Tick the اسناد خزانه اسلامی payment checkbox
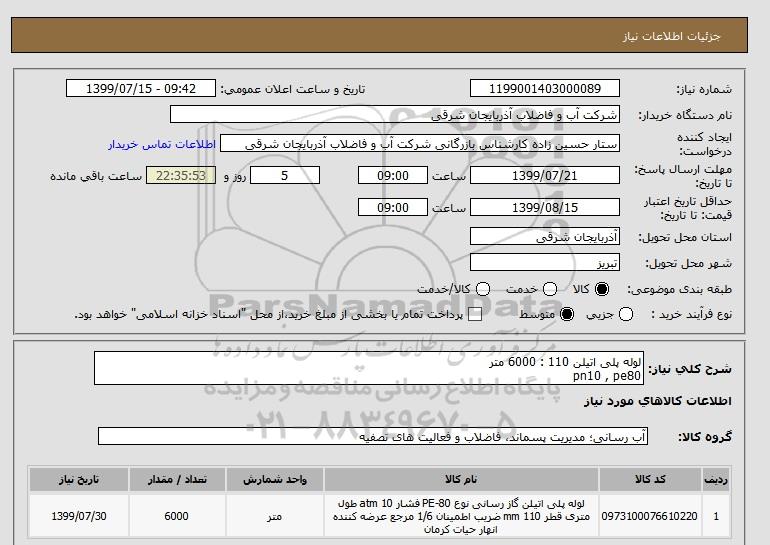This screenshot has width=770, height=545. click(x=475, y=315)
